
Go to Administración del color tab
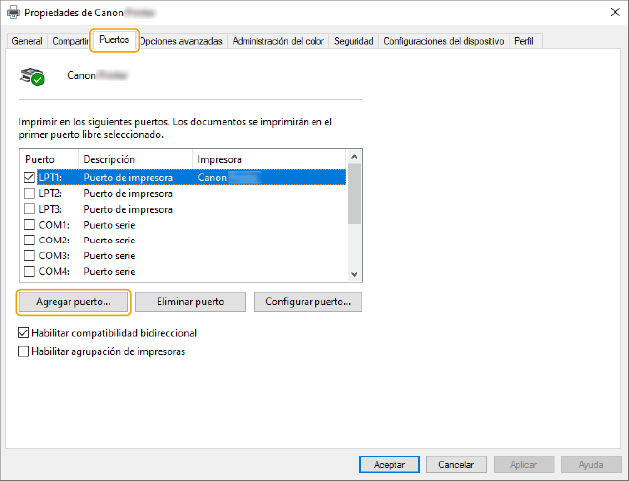coord(278,41)
